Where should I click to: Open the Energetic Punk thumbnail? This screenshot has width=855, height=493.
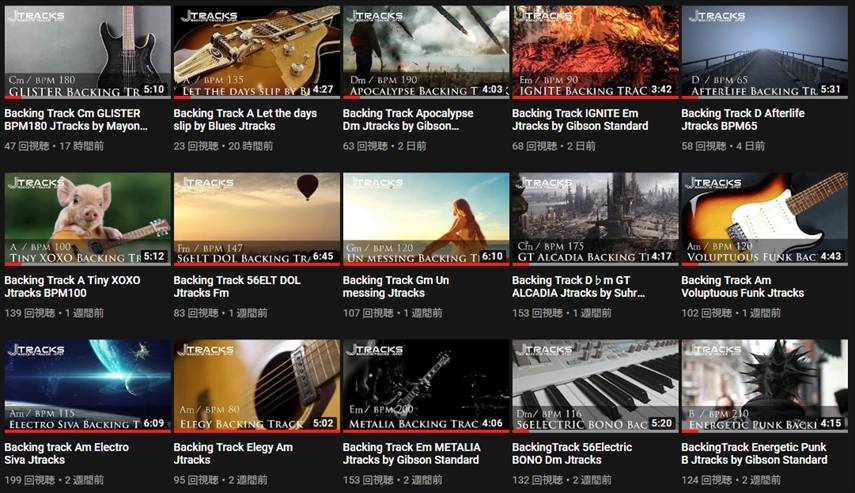pyautogui.click(x=764, y=386)
